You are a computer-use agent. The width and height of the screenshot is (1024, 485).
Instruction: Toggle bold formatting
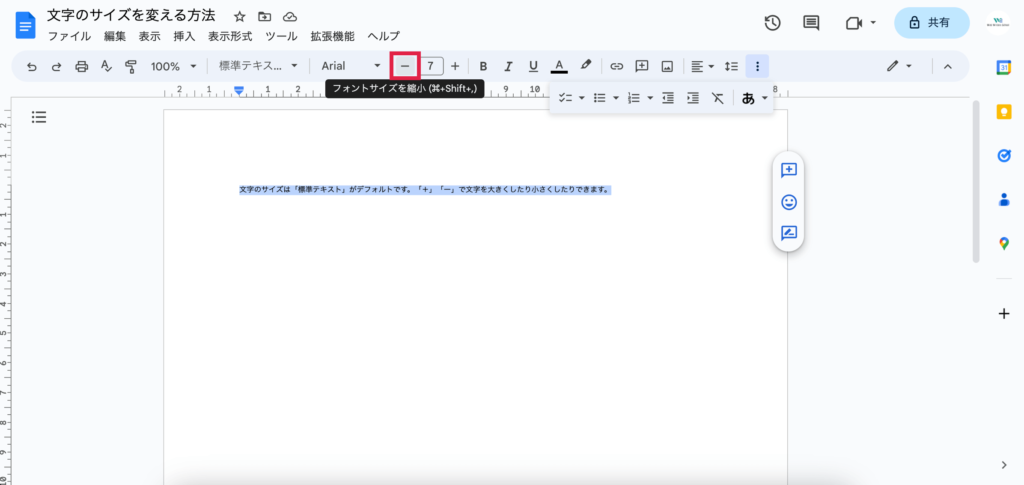[483, 66]
